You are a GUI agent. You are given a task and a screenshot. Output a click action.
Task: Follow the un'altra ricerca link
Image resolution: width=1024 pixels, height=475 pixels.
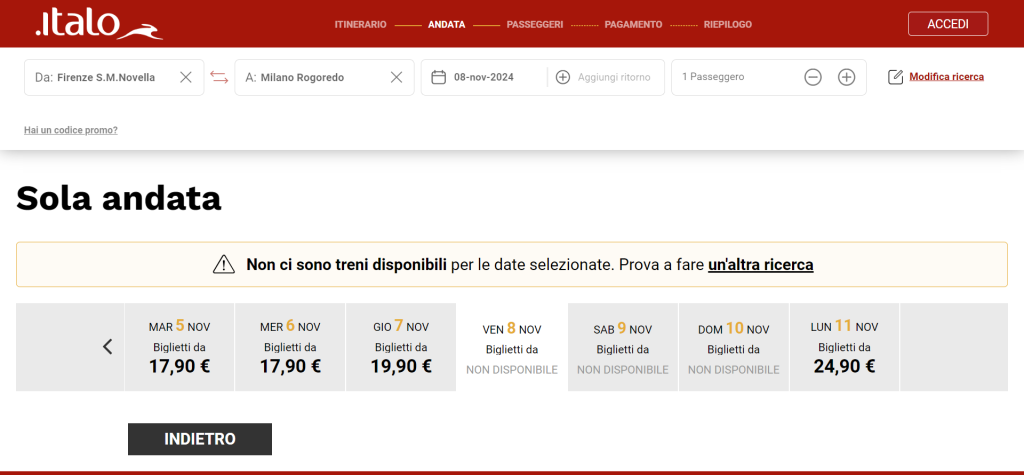[760, 265]
